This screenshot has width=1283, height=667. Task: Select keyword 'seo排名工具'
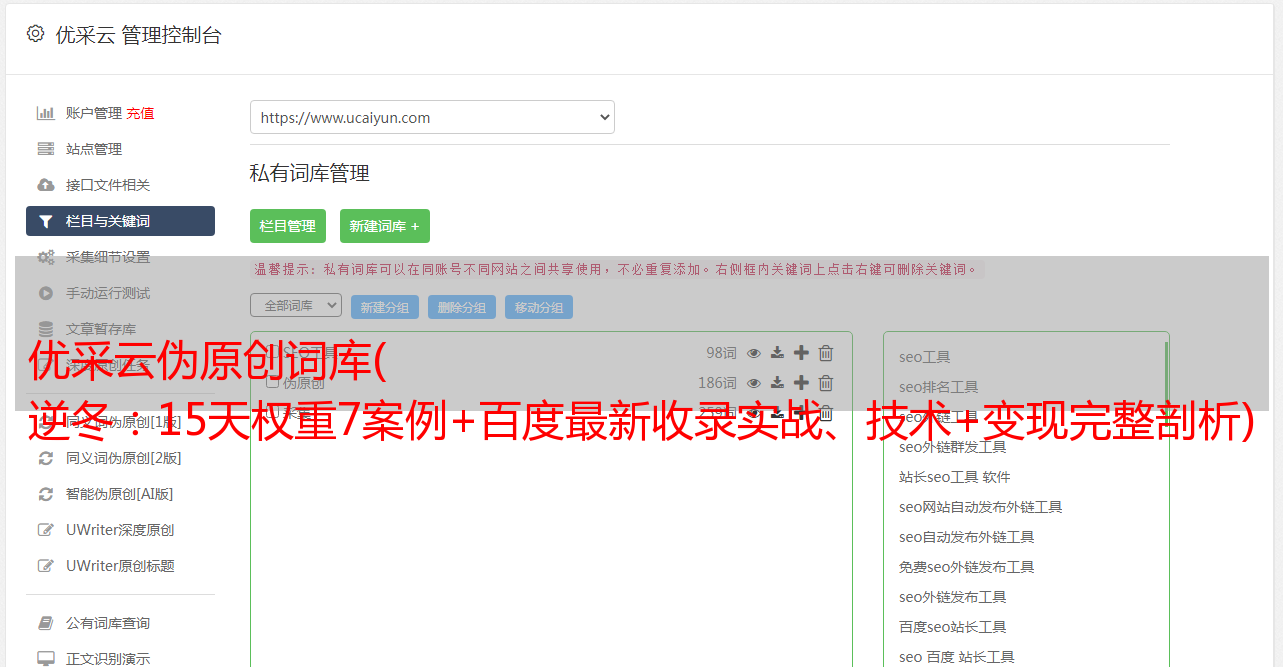coord(938,387)
